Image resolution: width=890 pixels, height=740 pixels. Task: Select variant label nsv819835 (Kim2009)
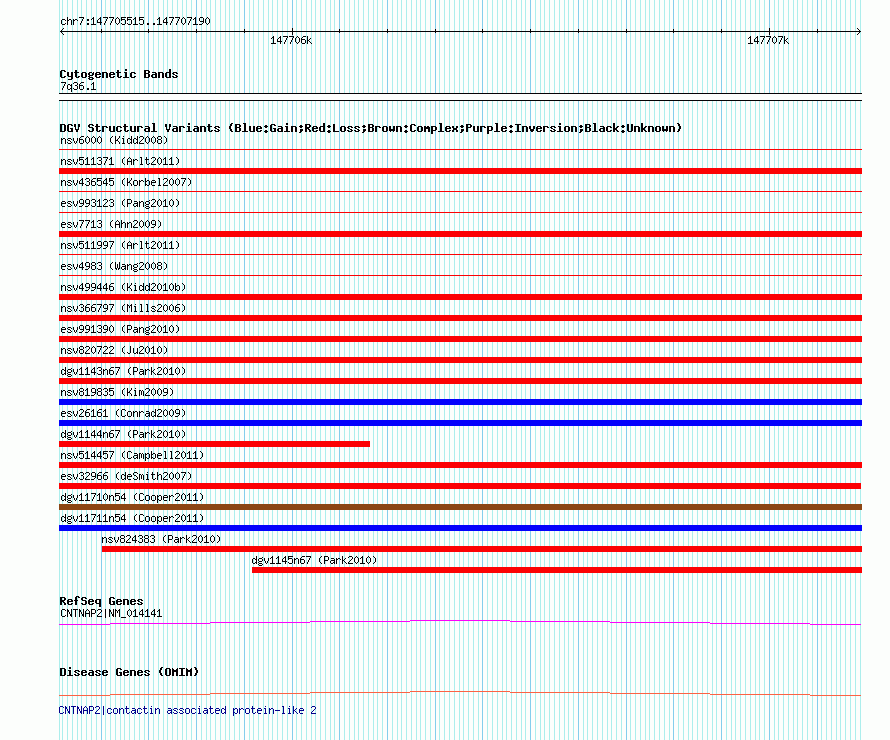117,392
